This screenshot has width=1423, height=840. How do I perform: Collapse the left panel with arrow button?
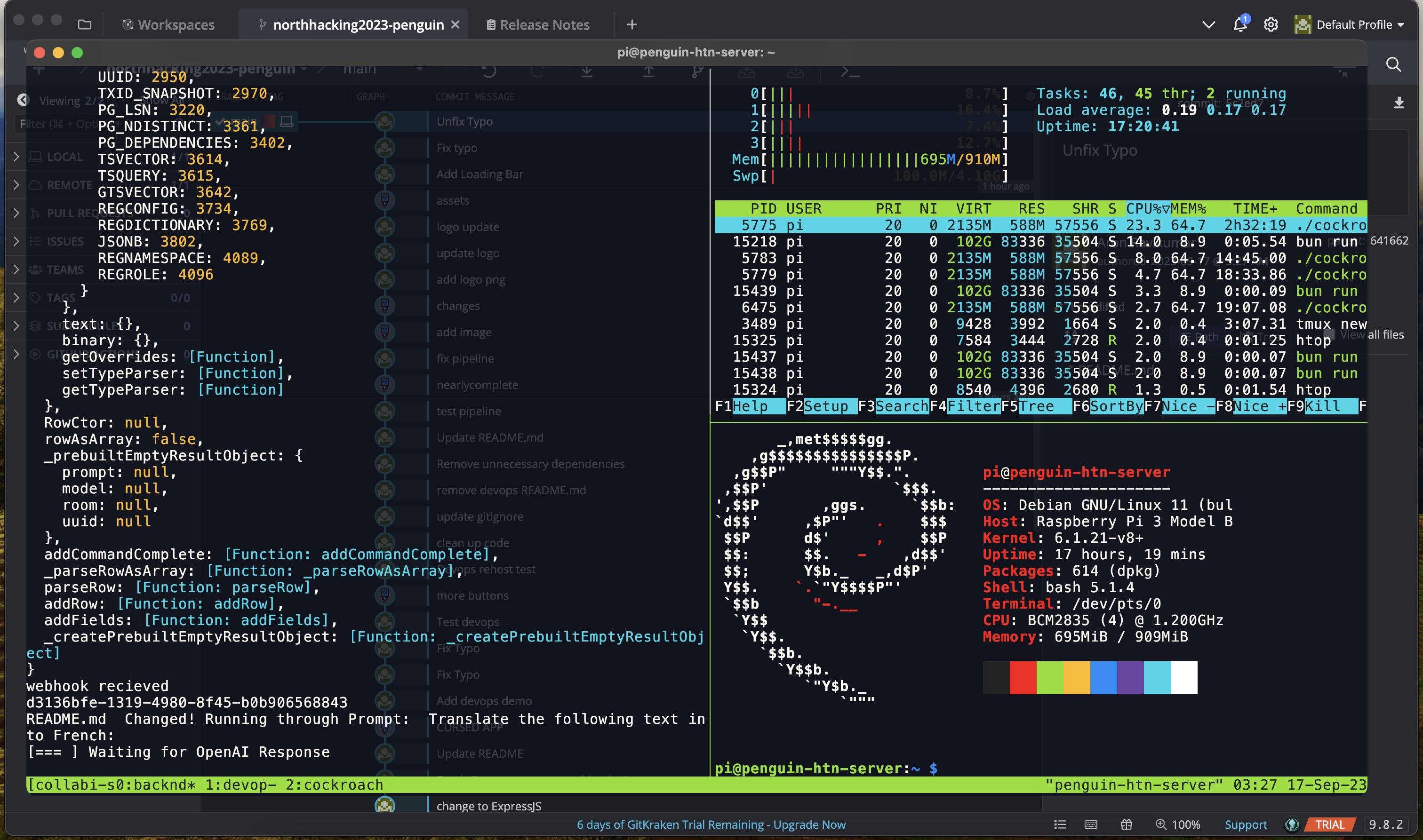pos(22,100)
